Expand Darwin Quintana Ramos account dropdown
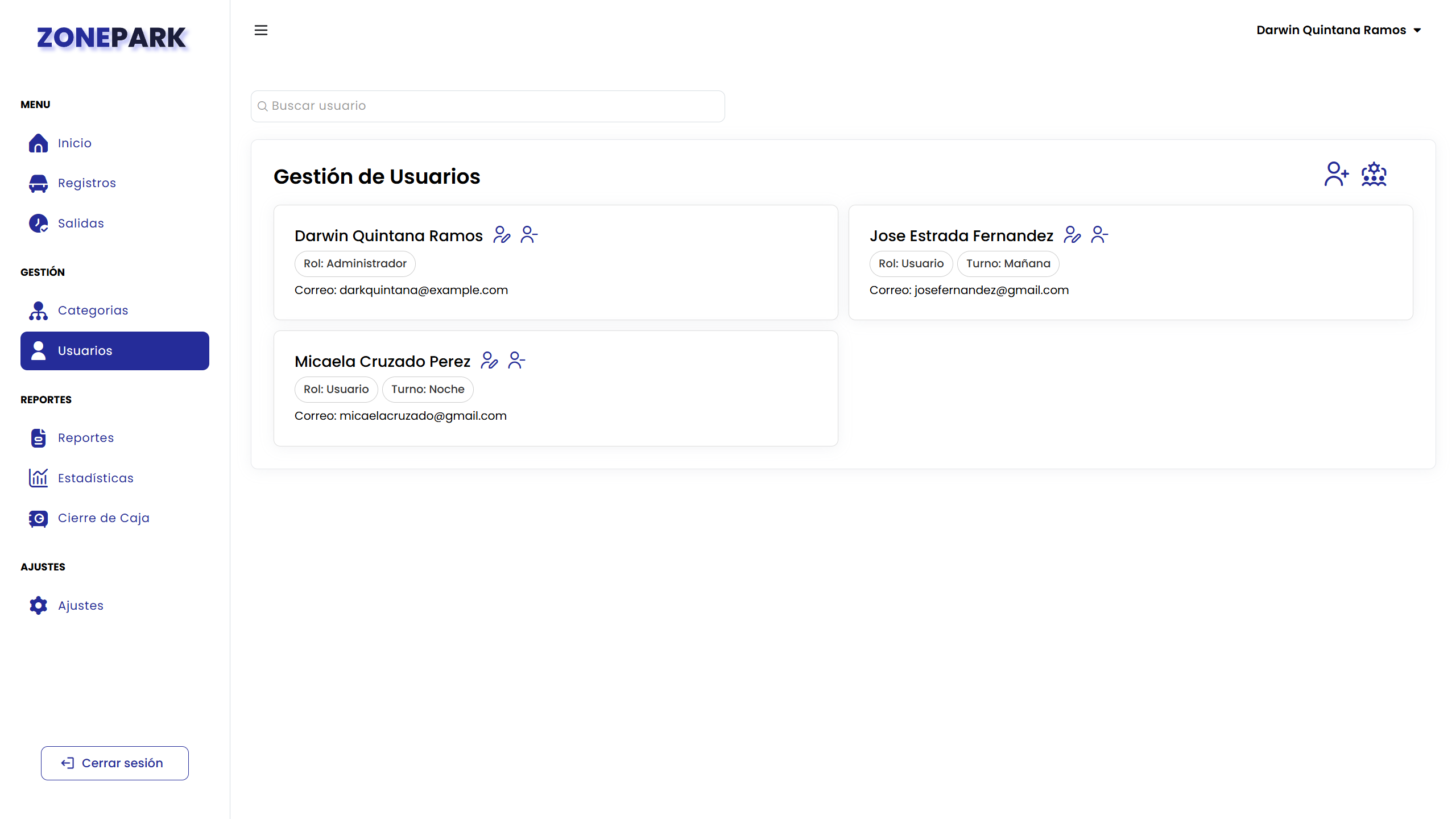1456x819 pixels. [1338, 30]
